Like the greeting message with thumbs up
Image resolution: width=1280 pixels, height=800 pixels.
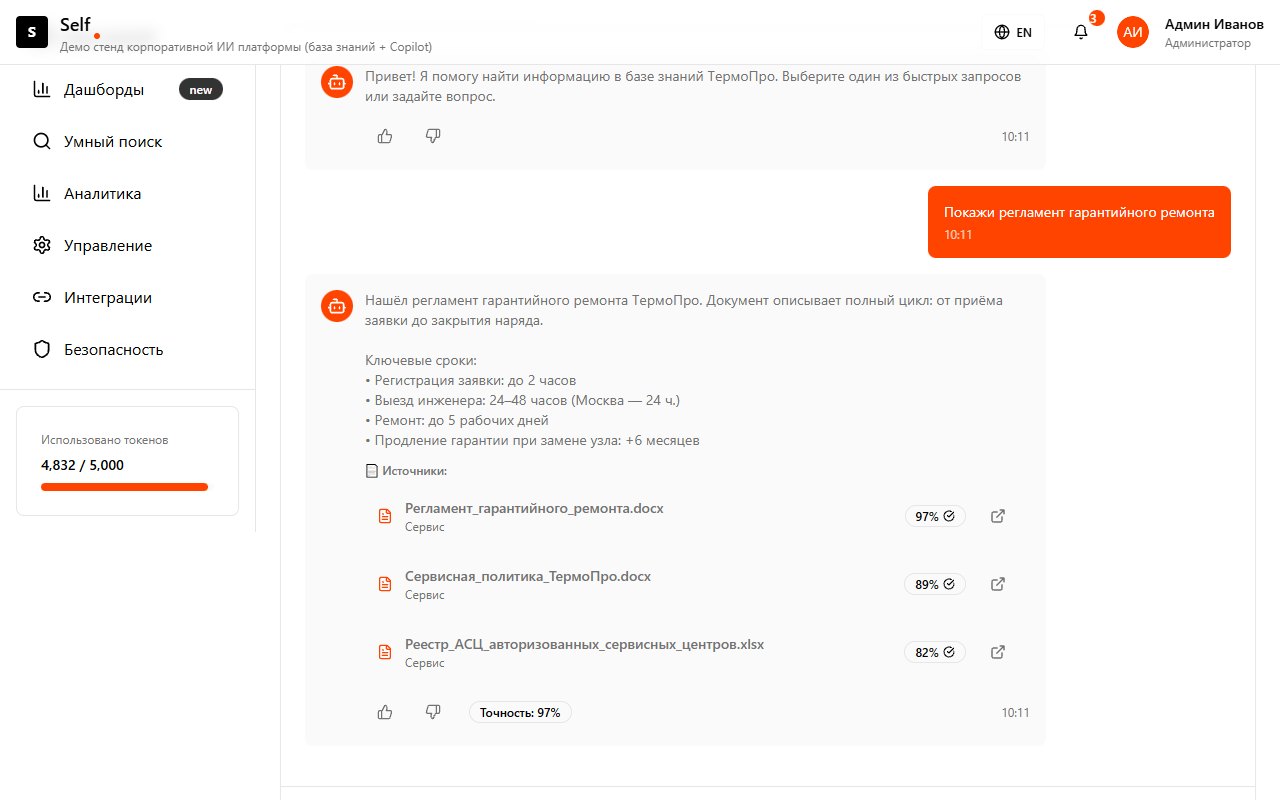(x=385, y=136)
